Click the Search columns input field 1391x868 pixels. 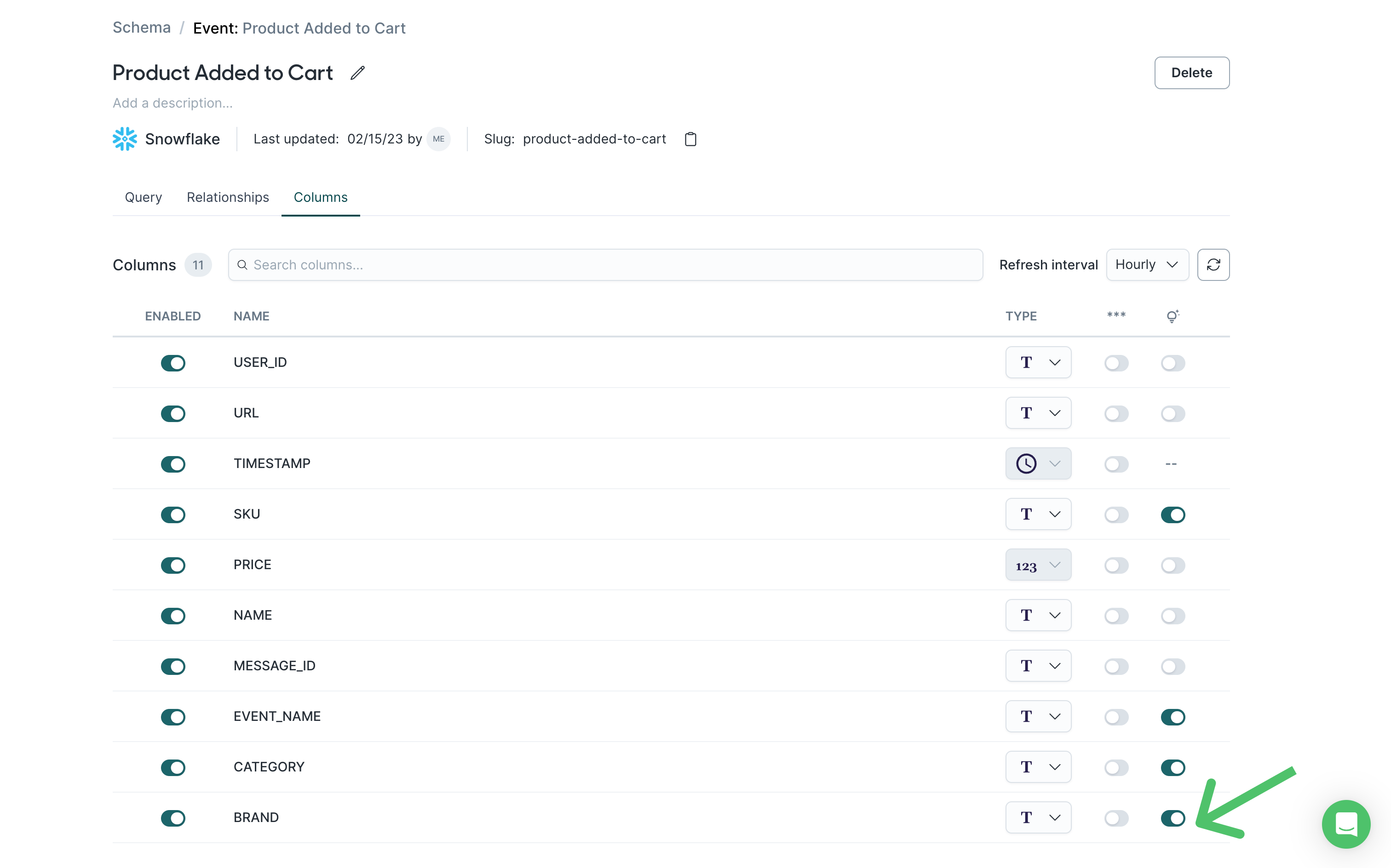pos(606,264)
